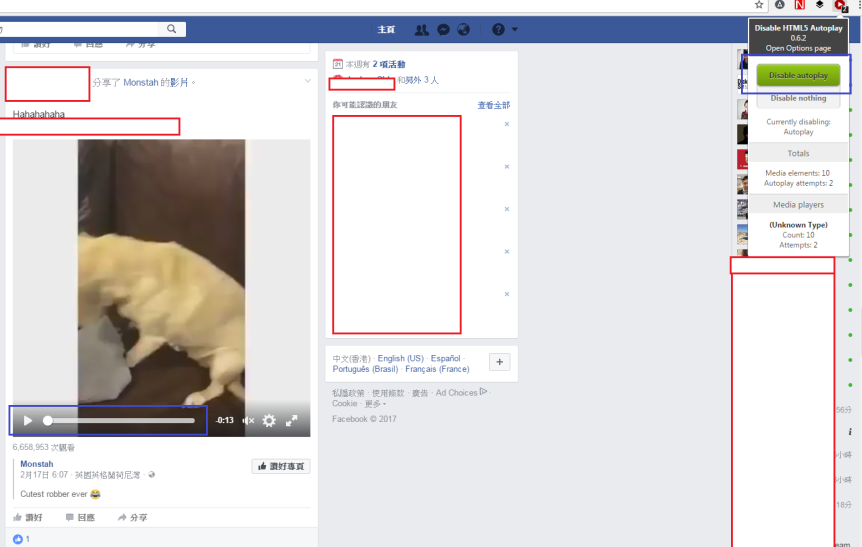
Task: Click the video progress seek bar
Action: (120, 421)
